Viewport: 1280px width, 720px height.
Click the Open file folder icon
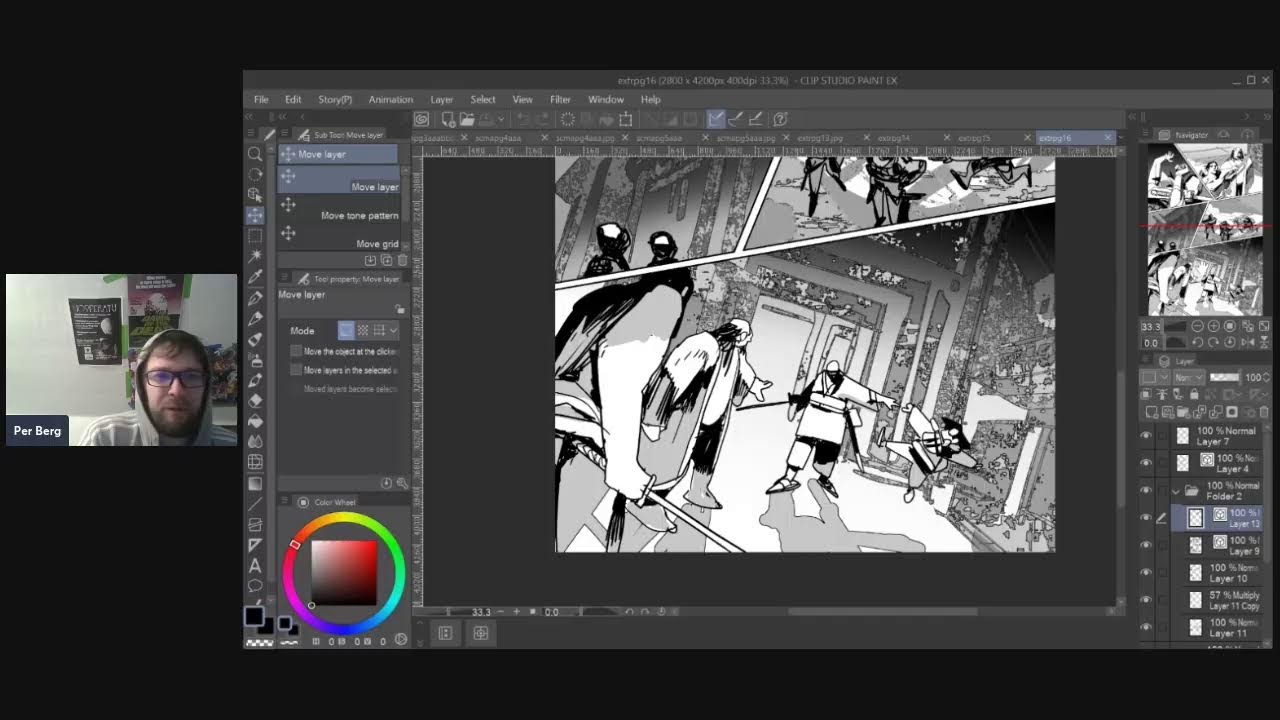tap(467, 119)
